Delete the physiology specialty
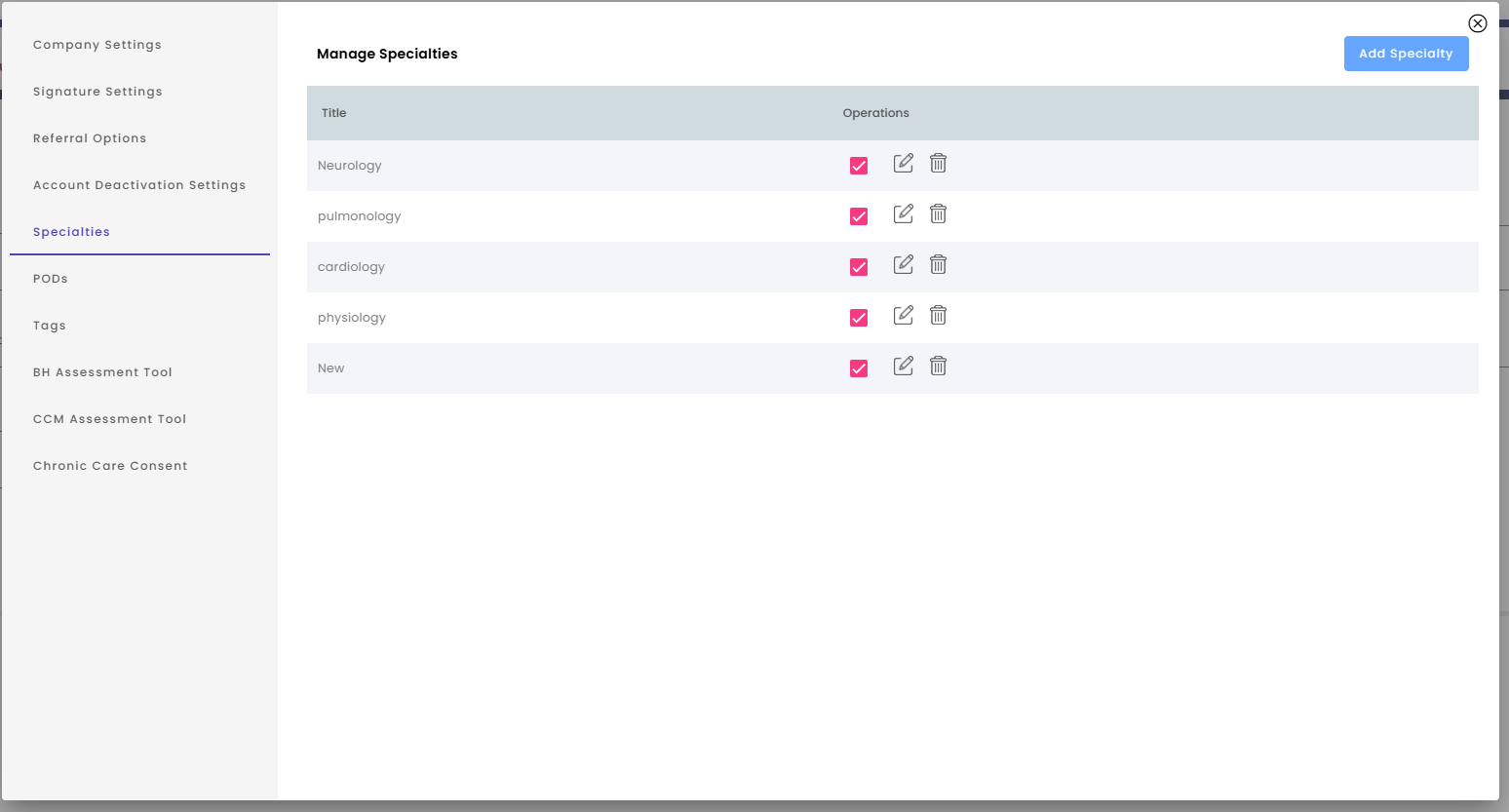The image size is (1509, 812). coord(938,315)
